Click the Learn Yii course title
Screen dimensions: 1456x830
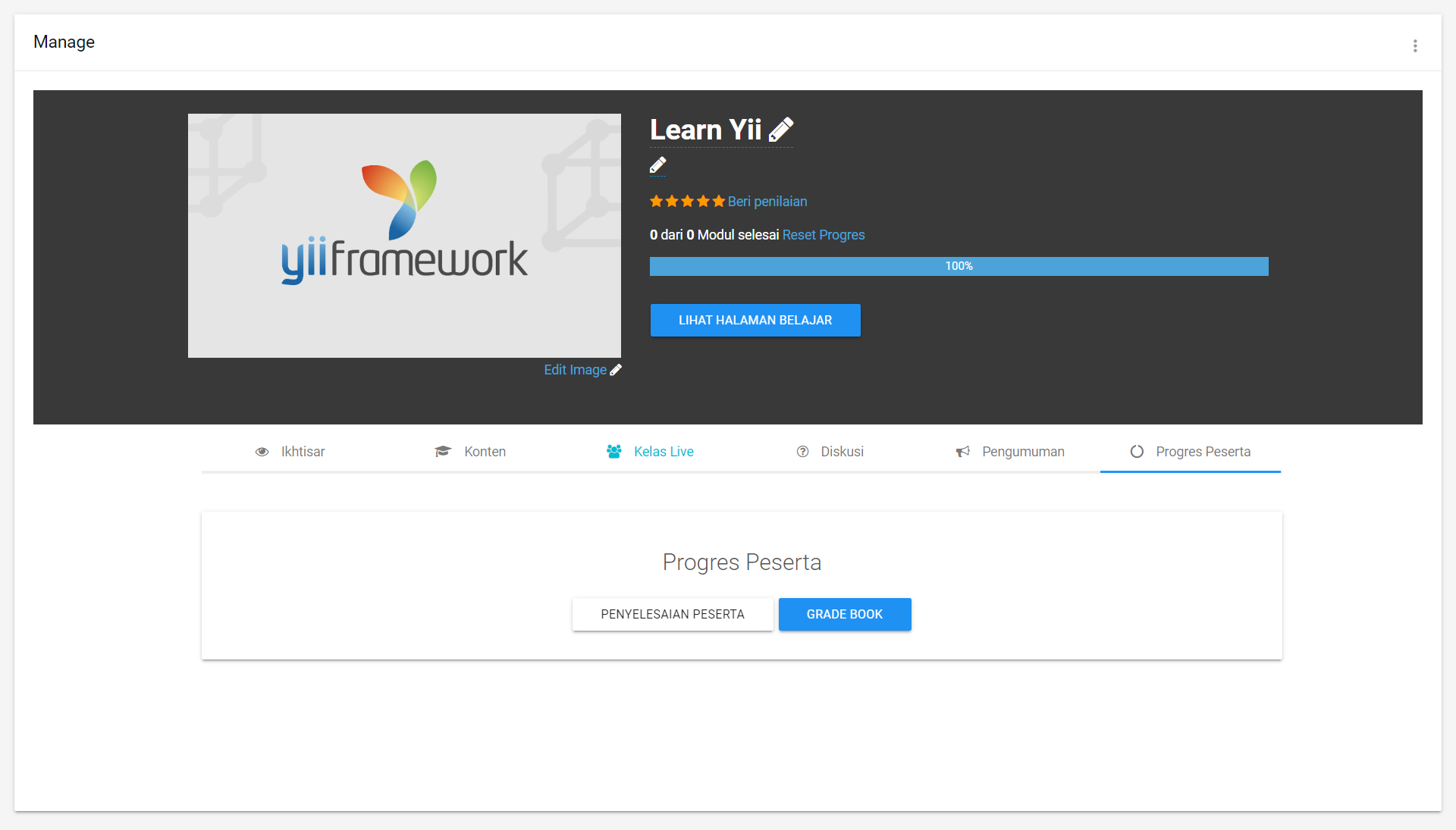coord(705,130)
